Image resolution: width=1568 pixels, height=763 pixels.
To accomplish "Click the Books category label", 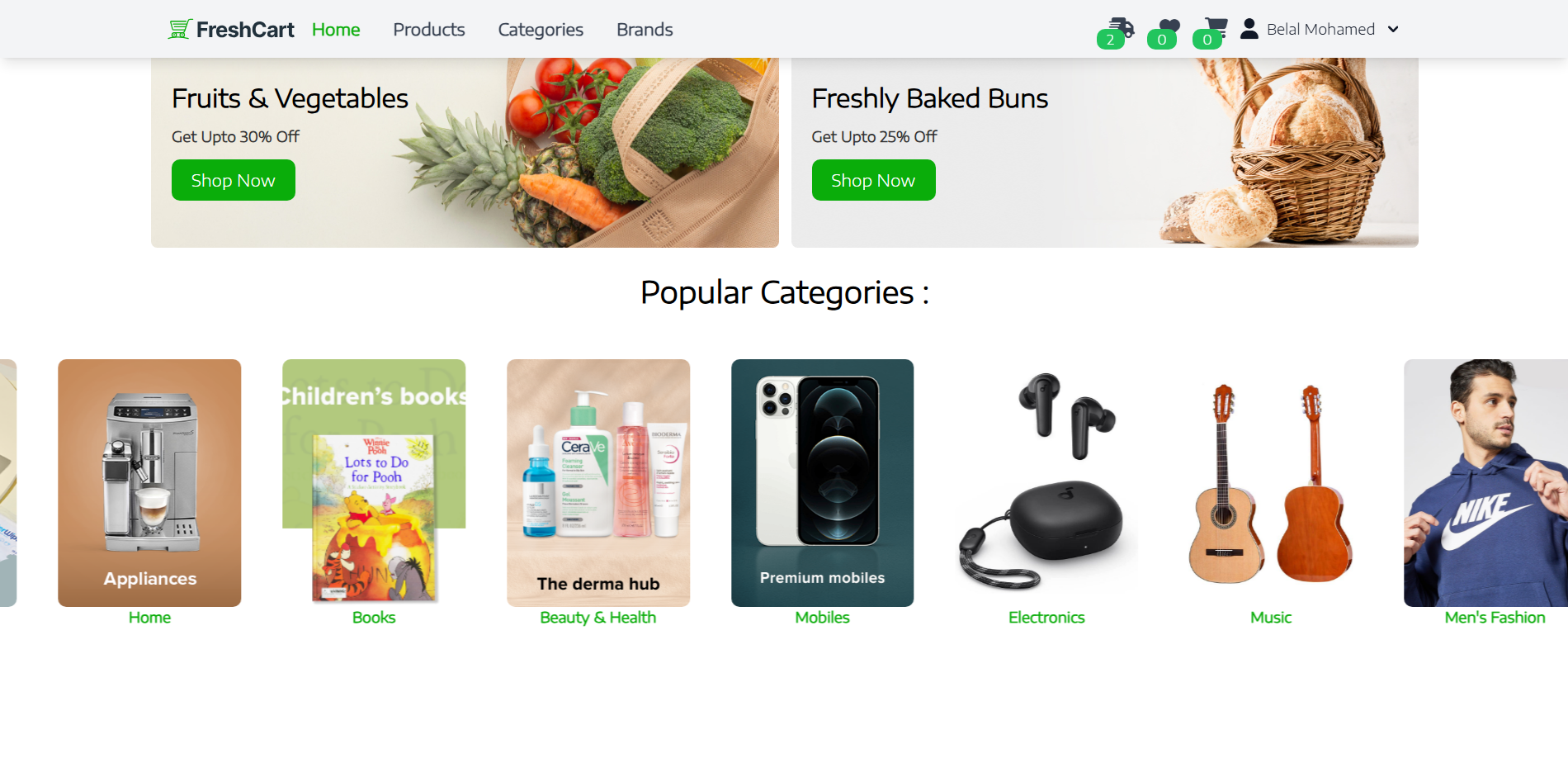I will [374, 618].
